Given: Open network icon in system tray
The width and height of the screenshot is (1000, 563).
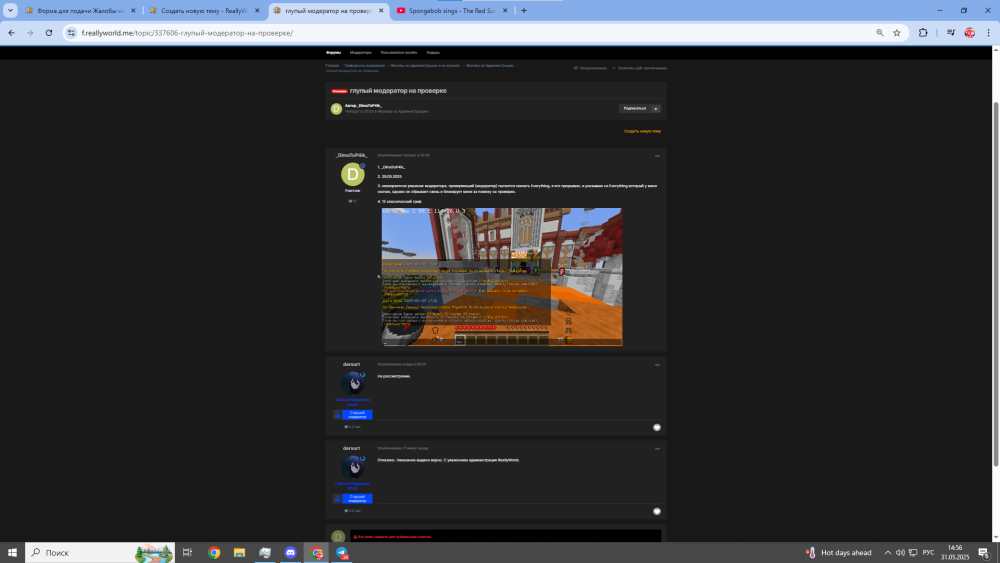Looking at the screenshot, I should point(913,552).
